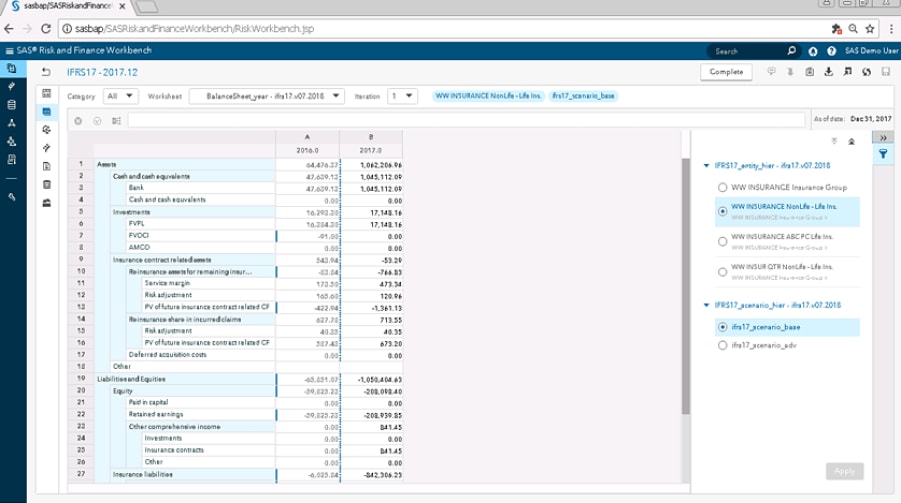
Task: Click the IFRS17 - 2017.12 title link
Action: 102,72
